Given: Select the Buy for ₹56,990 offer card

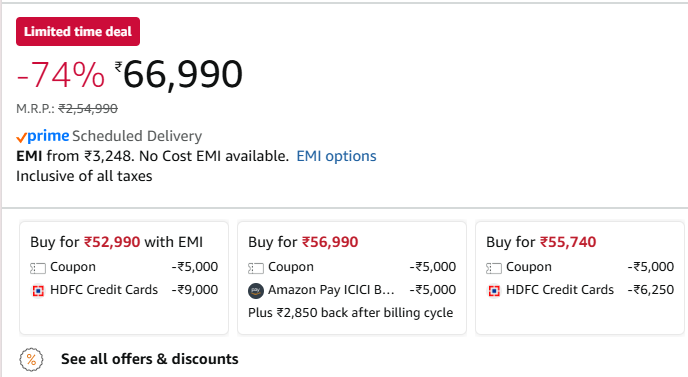Looking at the screenshot, I should 352,278.
